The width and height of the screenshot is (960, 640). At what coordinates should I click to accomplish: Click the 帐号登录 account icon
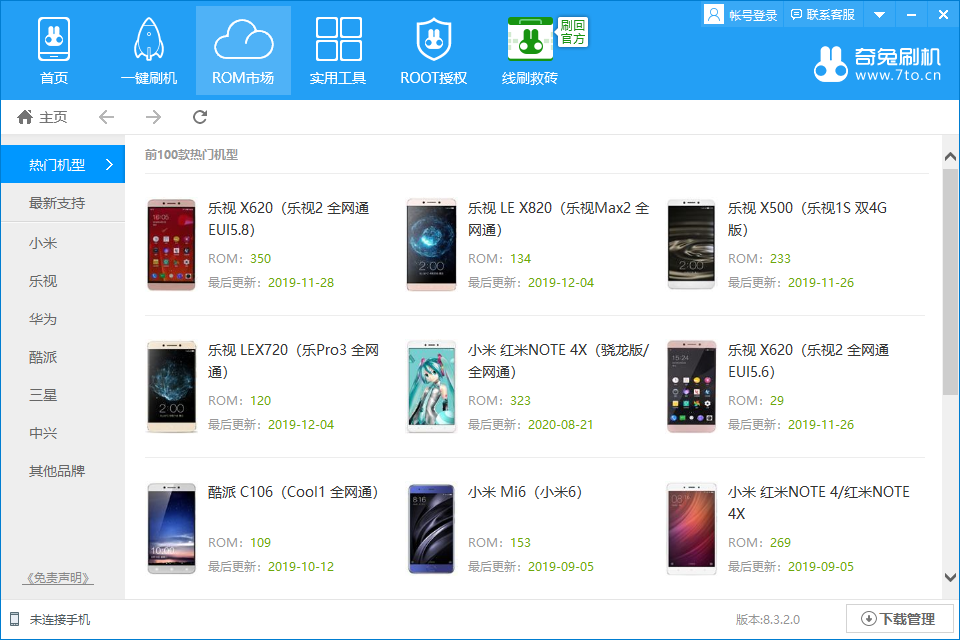(713, 14)
